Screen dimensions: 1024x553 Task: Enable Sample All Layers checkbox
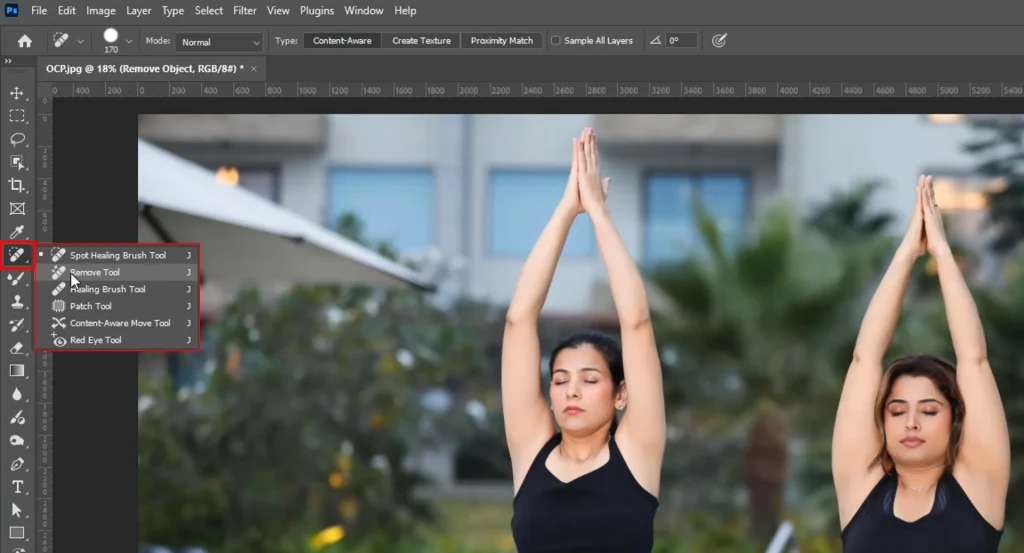[556, 40]
